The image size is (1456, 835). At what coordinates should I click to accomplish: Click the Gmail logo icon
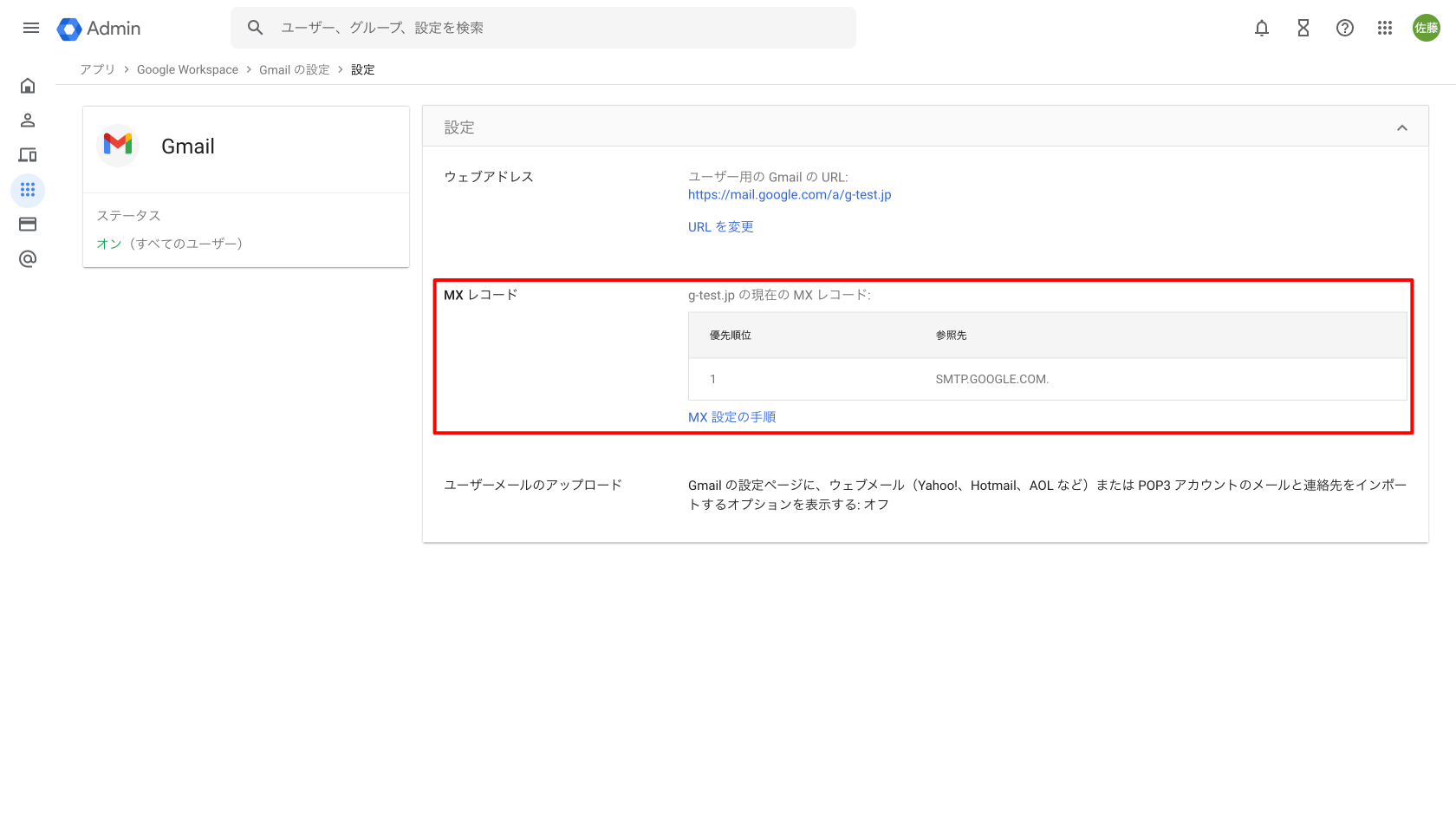[118, 146]
